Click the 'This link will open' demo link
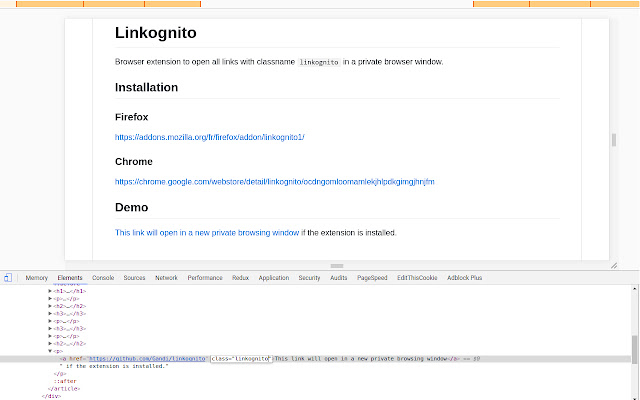 tap(207, 233)
